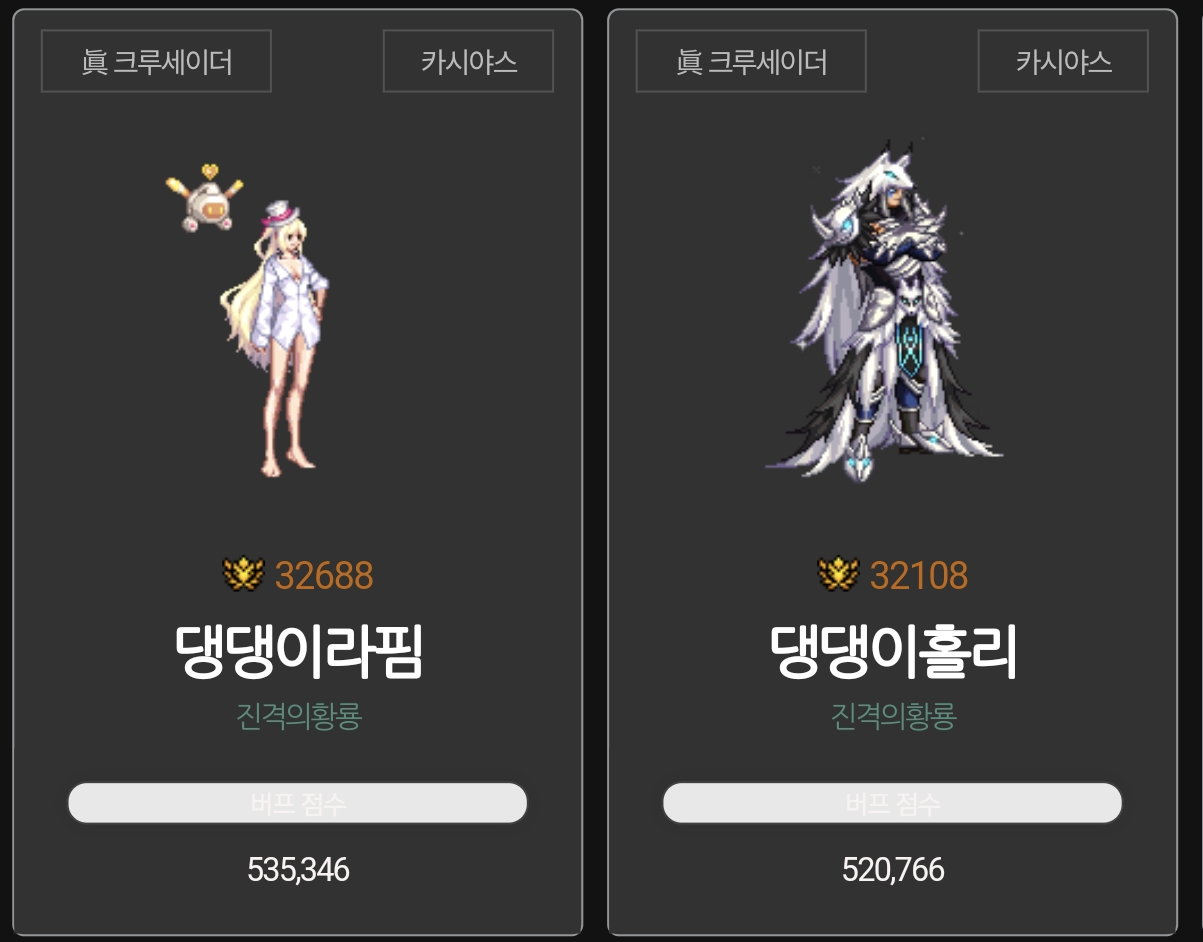This screenshot has width=1203, height=942.
Task: Click the gold fame emblem next to 32688
Action: pos(243,574)
